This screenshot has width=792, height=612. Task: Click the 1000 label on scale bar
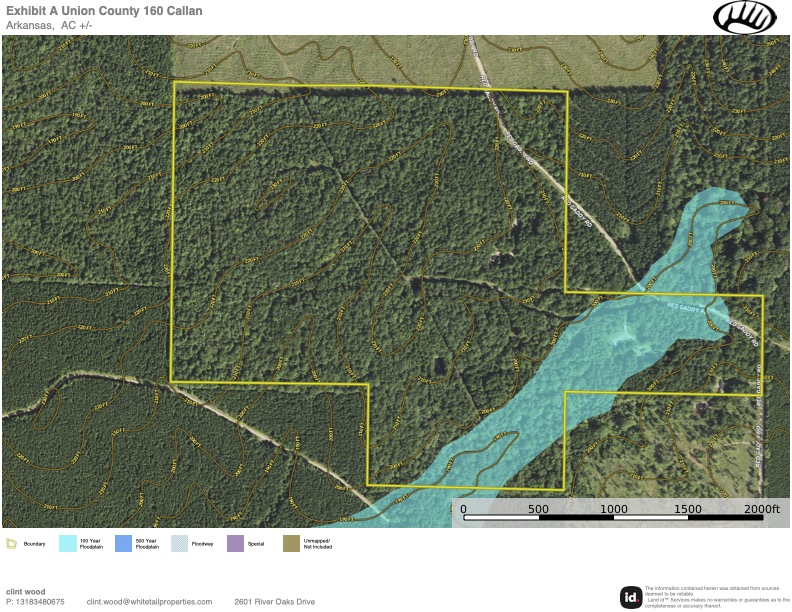[614, 509]
